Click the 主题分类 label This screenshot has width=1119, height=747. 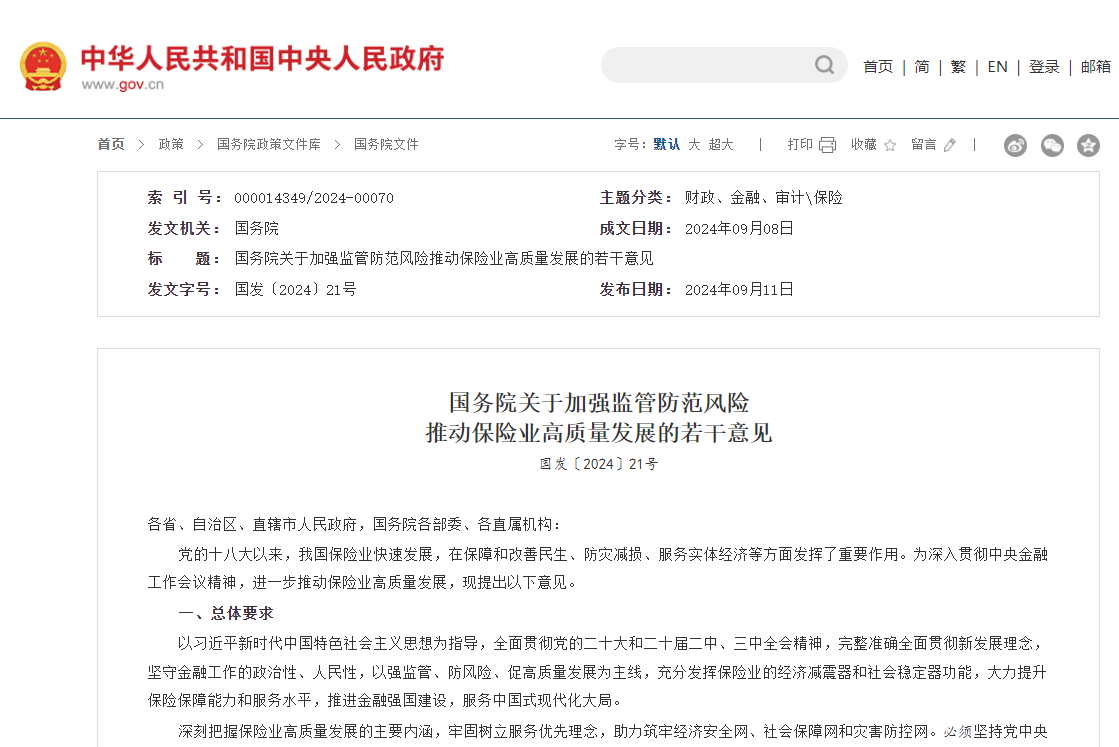click(636, 198)
